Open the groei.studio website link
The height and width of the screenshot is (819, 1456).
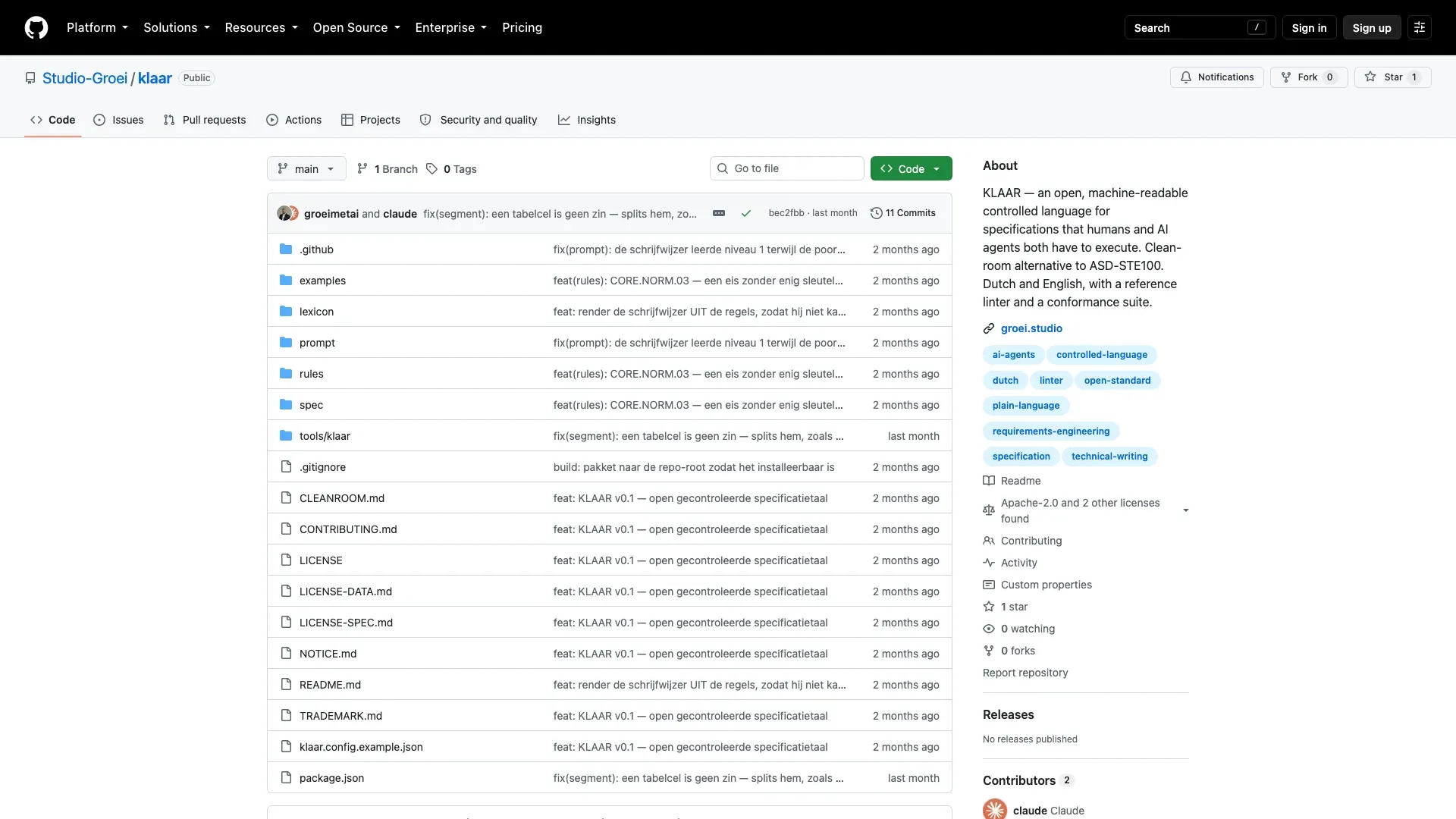point(1031,328)
